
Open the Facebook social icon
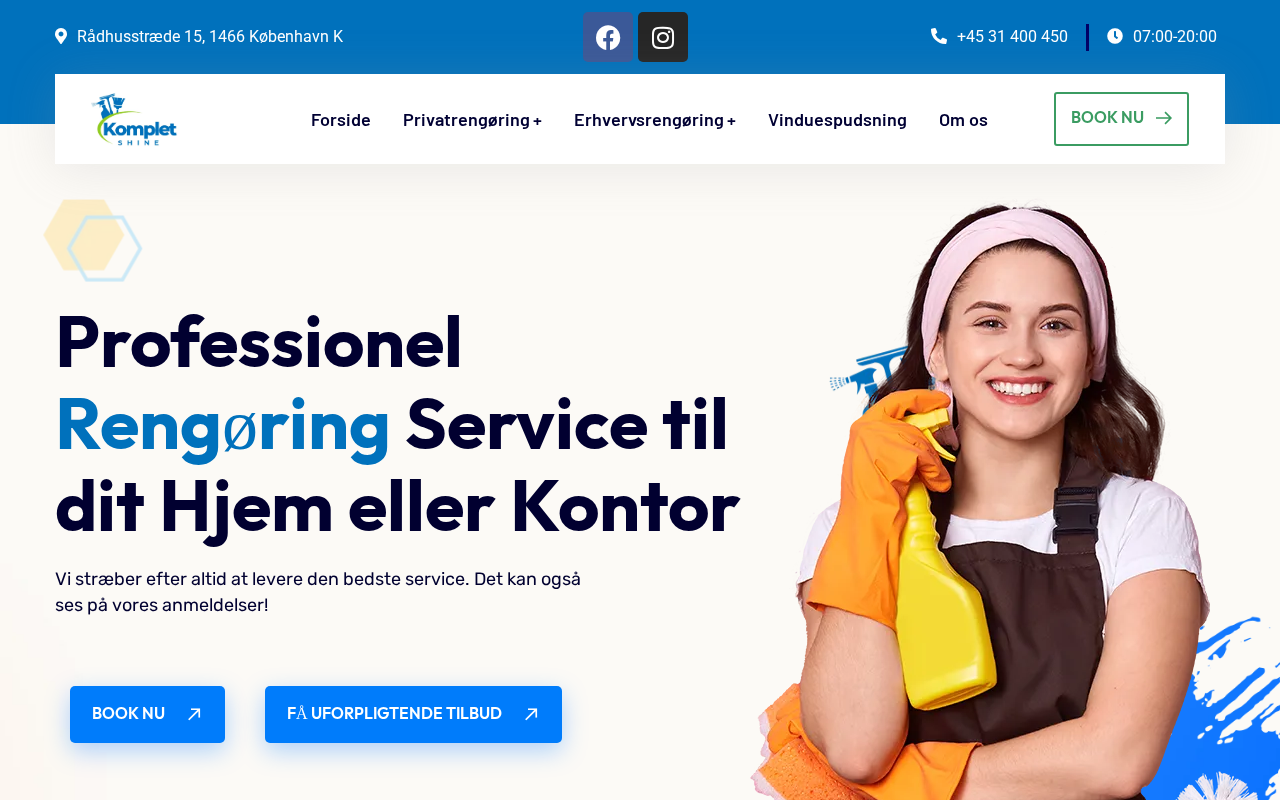[608, 37]
